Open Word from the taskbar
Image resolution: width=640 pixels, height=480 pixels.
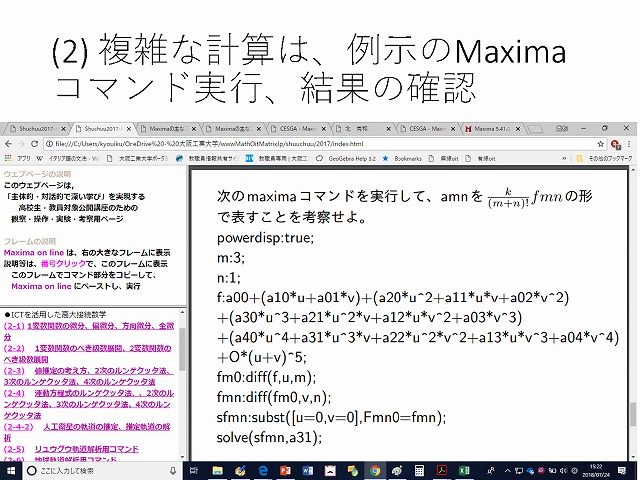[x=308, y=471]
